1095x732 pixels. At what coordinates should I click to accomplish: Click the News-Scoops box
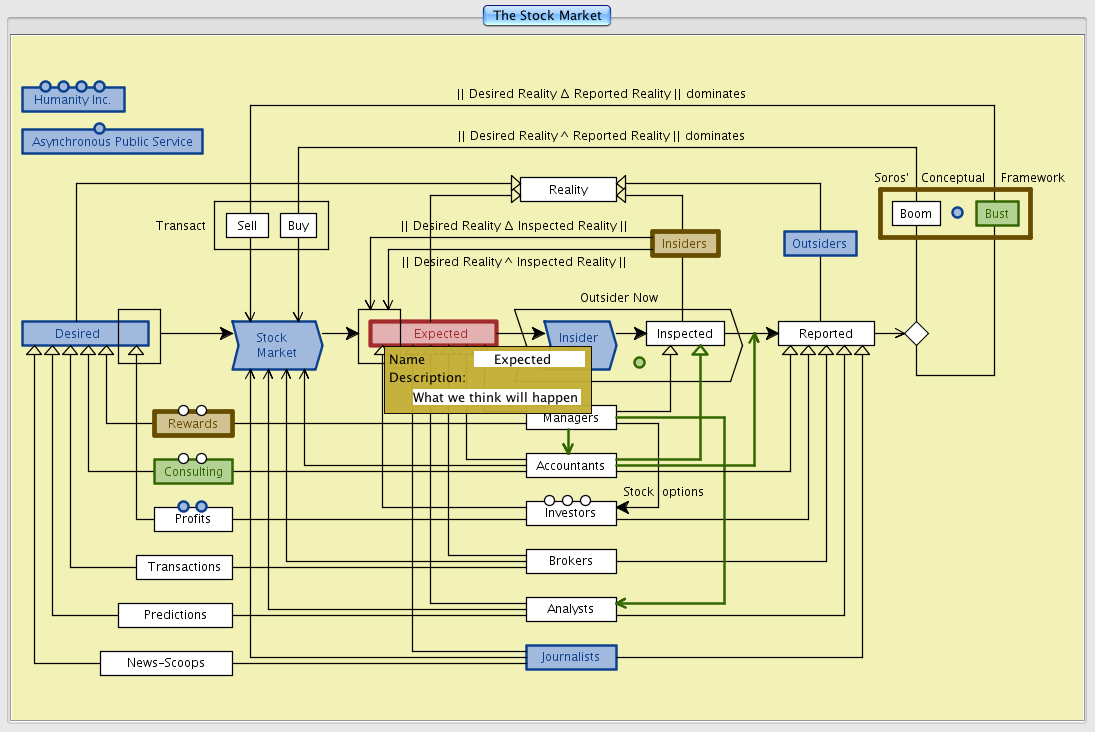coord(166,662)
